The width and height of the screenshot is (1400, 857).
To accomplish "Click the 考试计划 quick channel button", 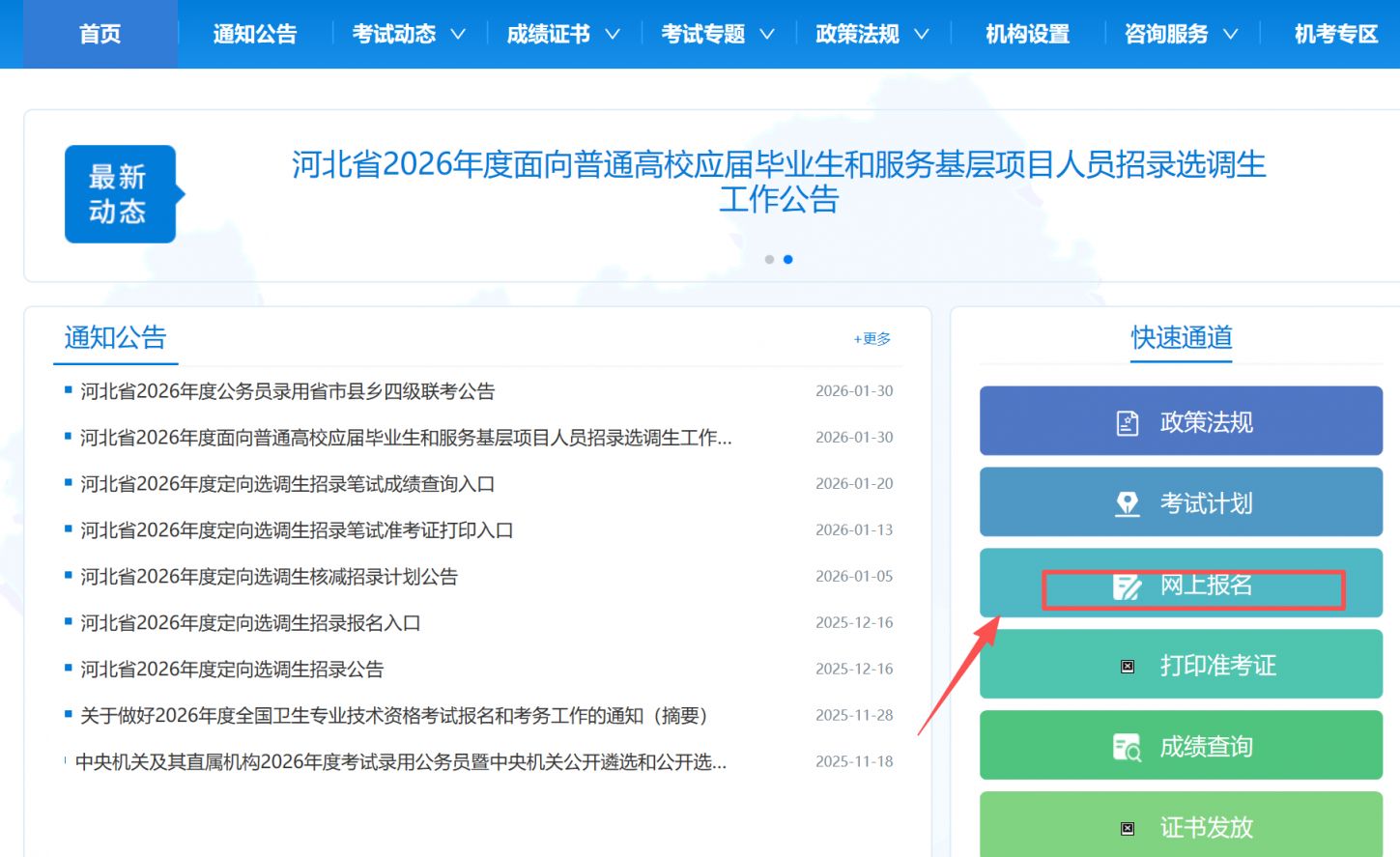I will click(1181, 502).
